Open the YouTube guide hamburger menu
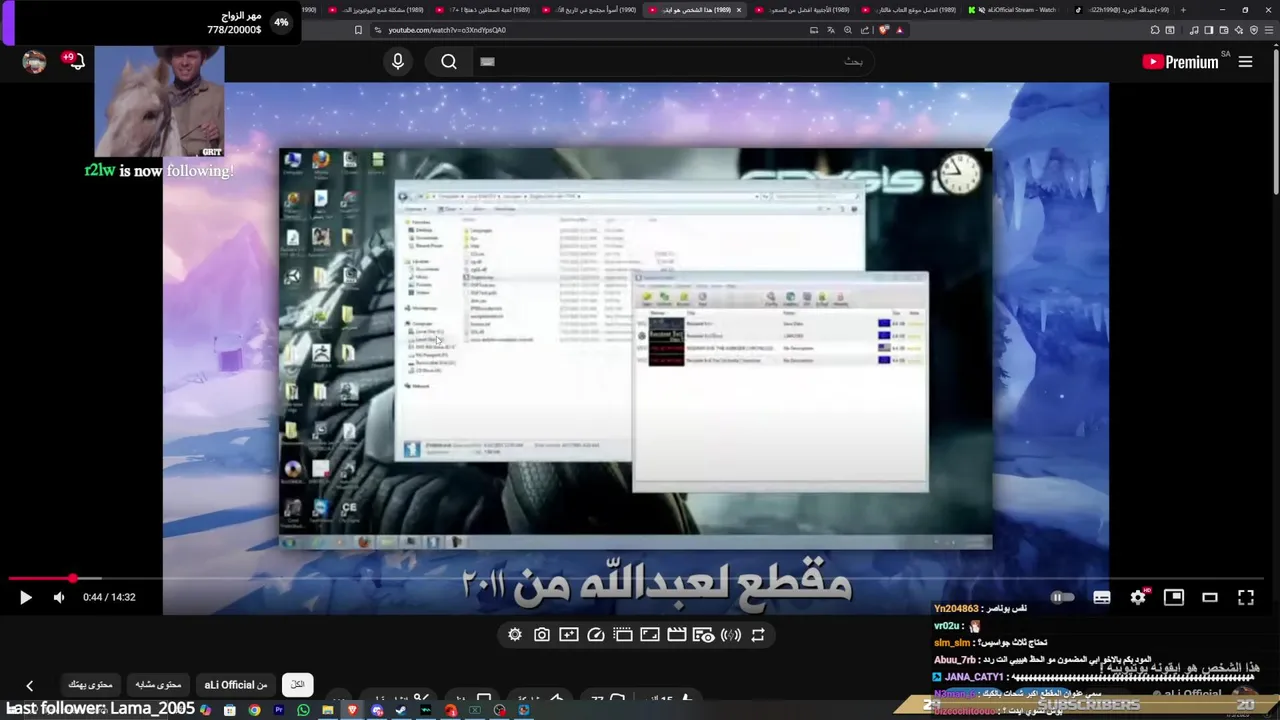This screenshot has width=1280, height=720. click(x=1246, y=62)
